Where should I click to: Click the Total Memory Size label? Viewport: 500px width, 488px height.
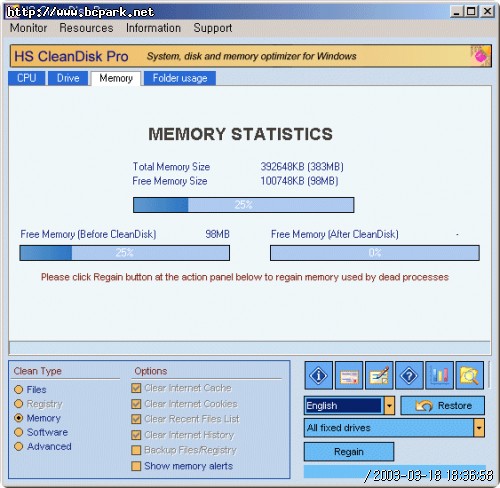click(x=171, y=167)
